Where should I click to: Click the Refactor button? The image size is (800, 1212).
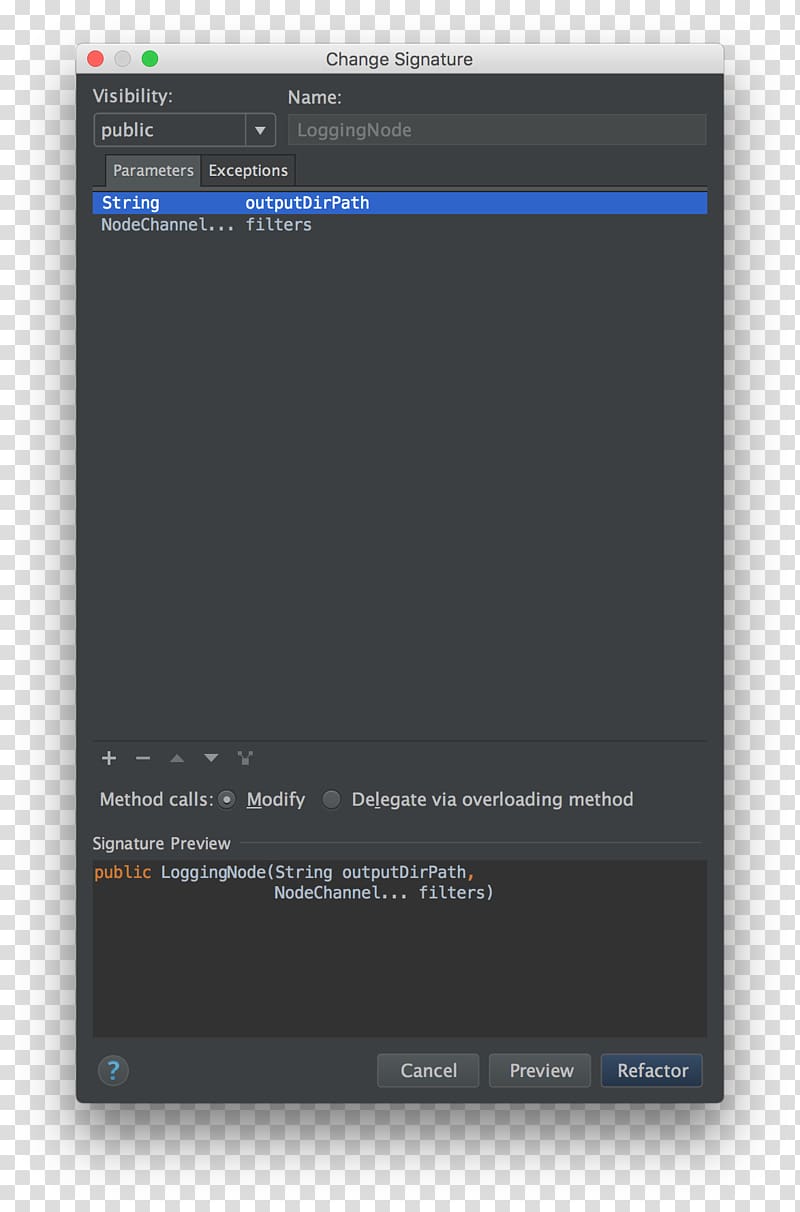652,1070
